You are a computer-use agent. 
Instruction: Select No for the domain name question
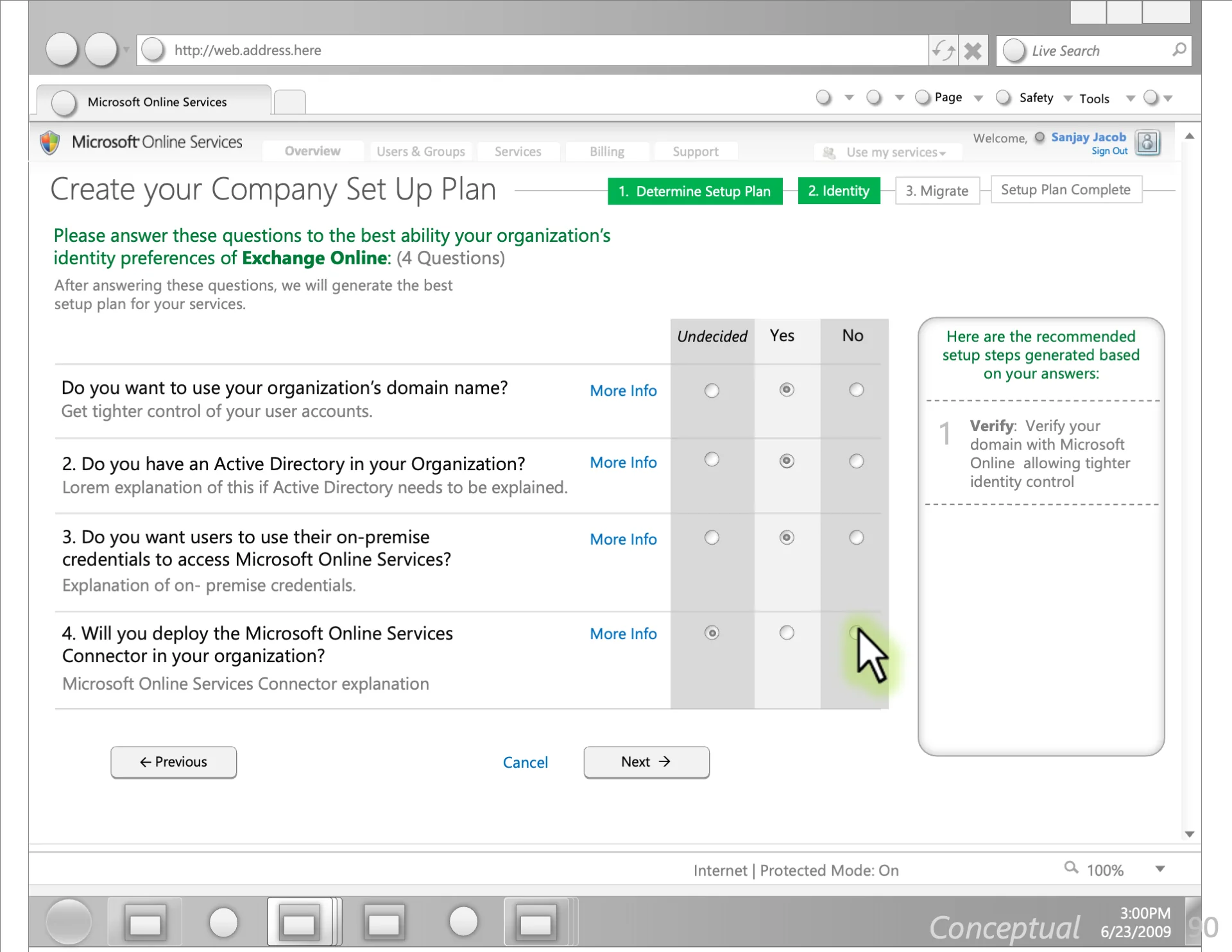click(856, 389)
